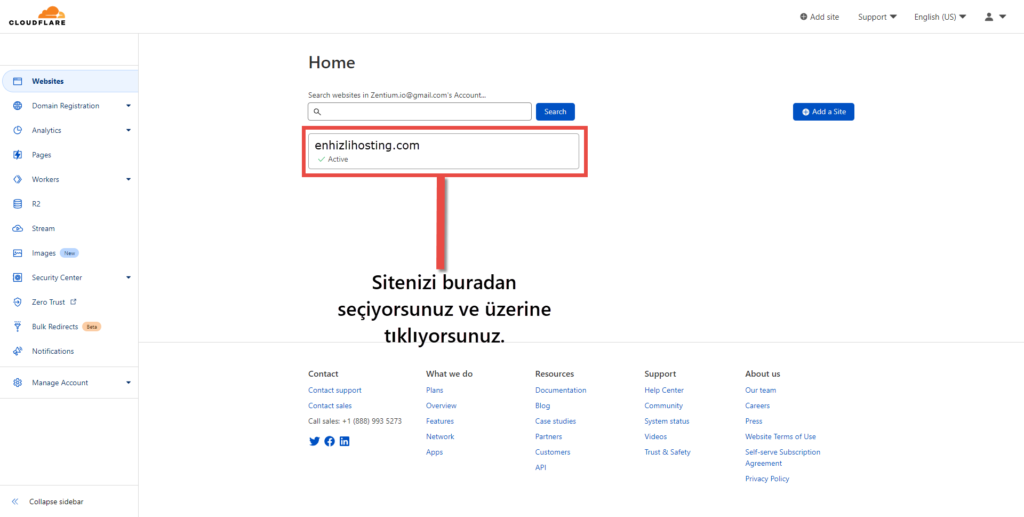Viewport: 1024px width, 517px height.
Task: Open the LinkedIn social icon
Action: pyautogui.click(x=345, y=441)
